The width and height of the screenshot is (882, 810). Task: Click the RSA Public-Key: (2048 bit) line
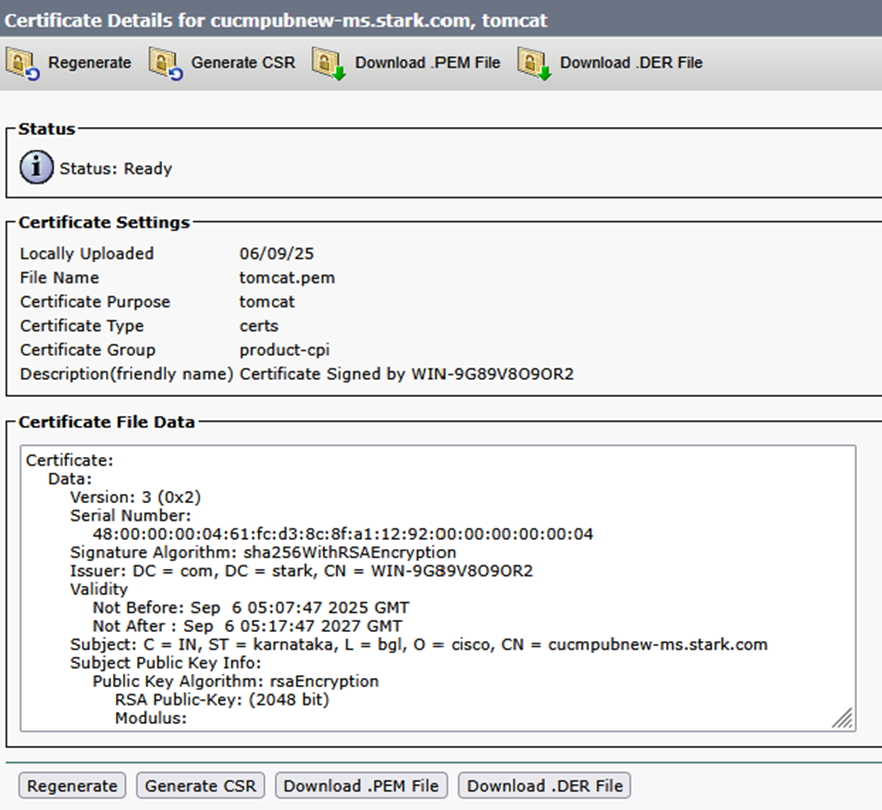coord(222,700)
